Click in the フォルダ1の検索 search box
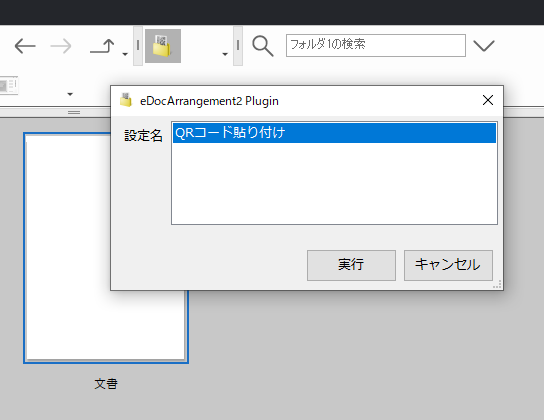Image resolution: width=544 pixels, height=420 pixels. pyautogui.click(x=376, y=45)
